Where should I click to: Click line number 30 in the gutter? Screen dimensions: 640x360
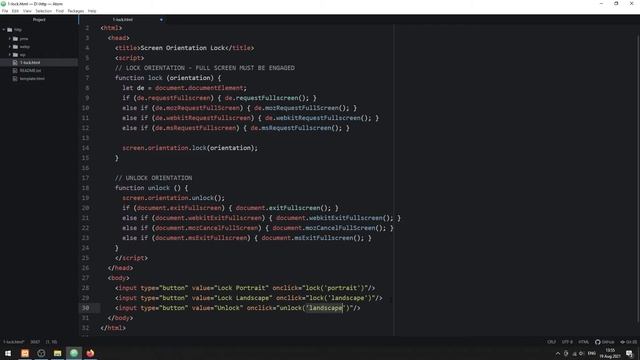[x=85, y=308]
